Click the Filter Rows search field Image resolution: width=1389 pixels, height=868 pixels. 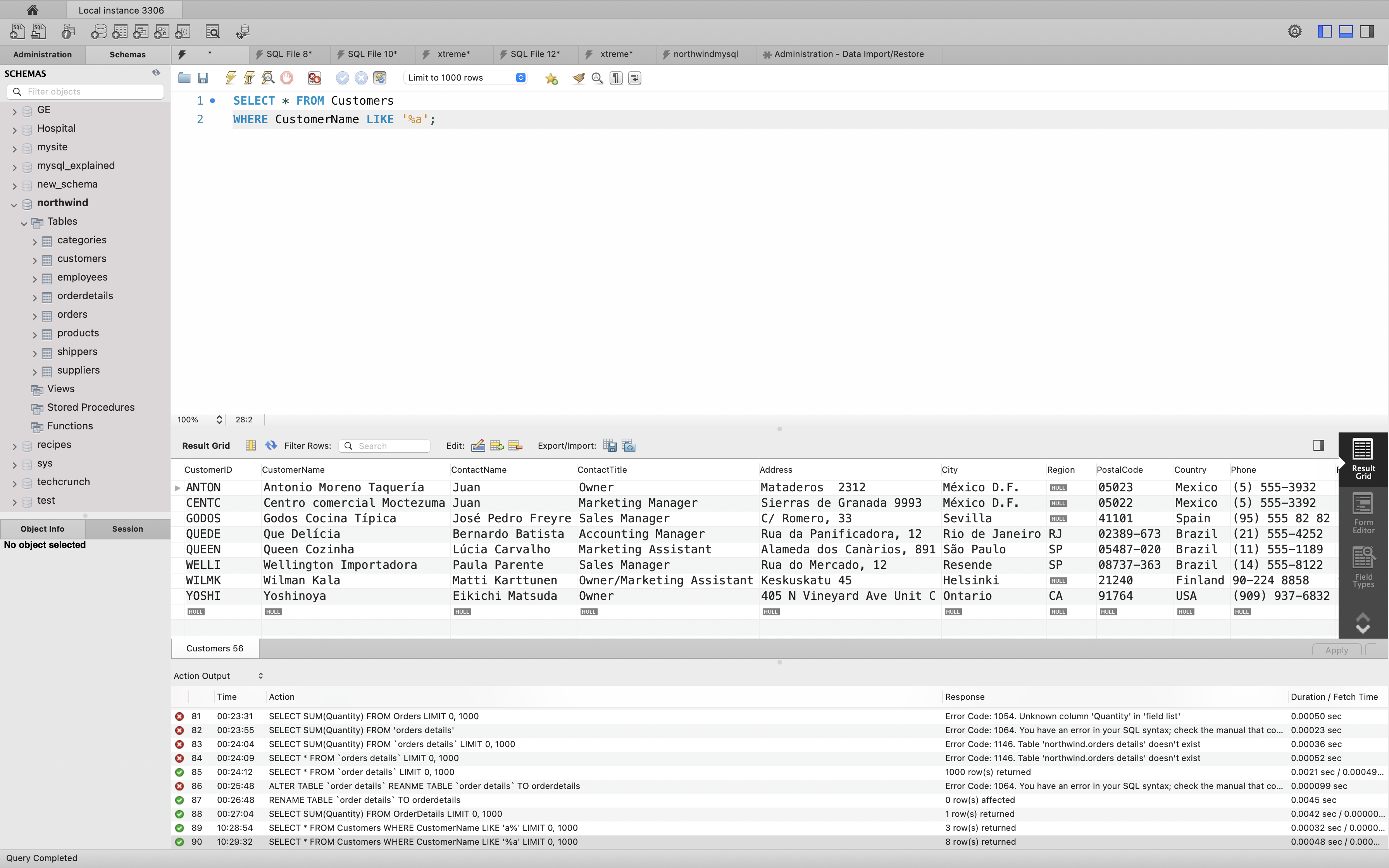click(x=390, y=446)
